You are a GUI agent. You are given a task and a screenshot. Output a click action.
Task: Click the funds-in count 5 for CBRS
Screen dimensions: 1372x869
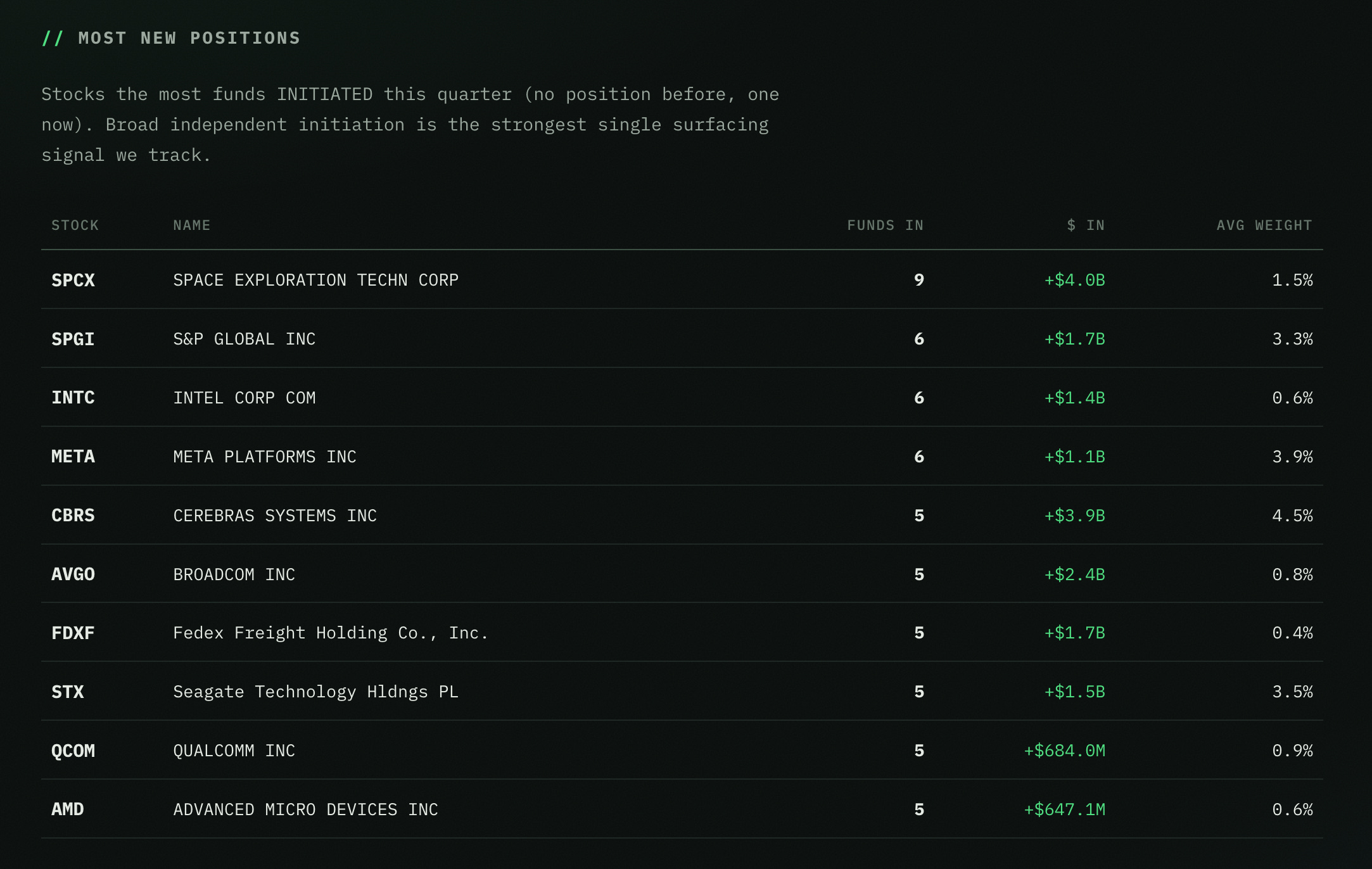click(x=919, y=516)
